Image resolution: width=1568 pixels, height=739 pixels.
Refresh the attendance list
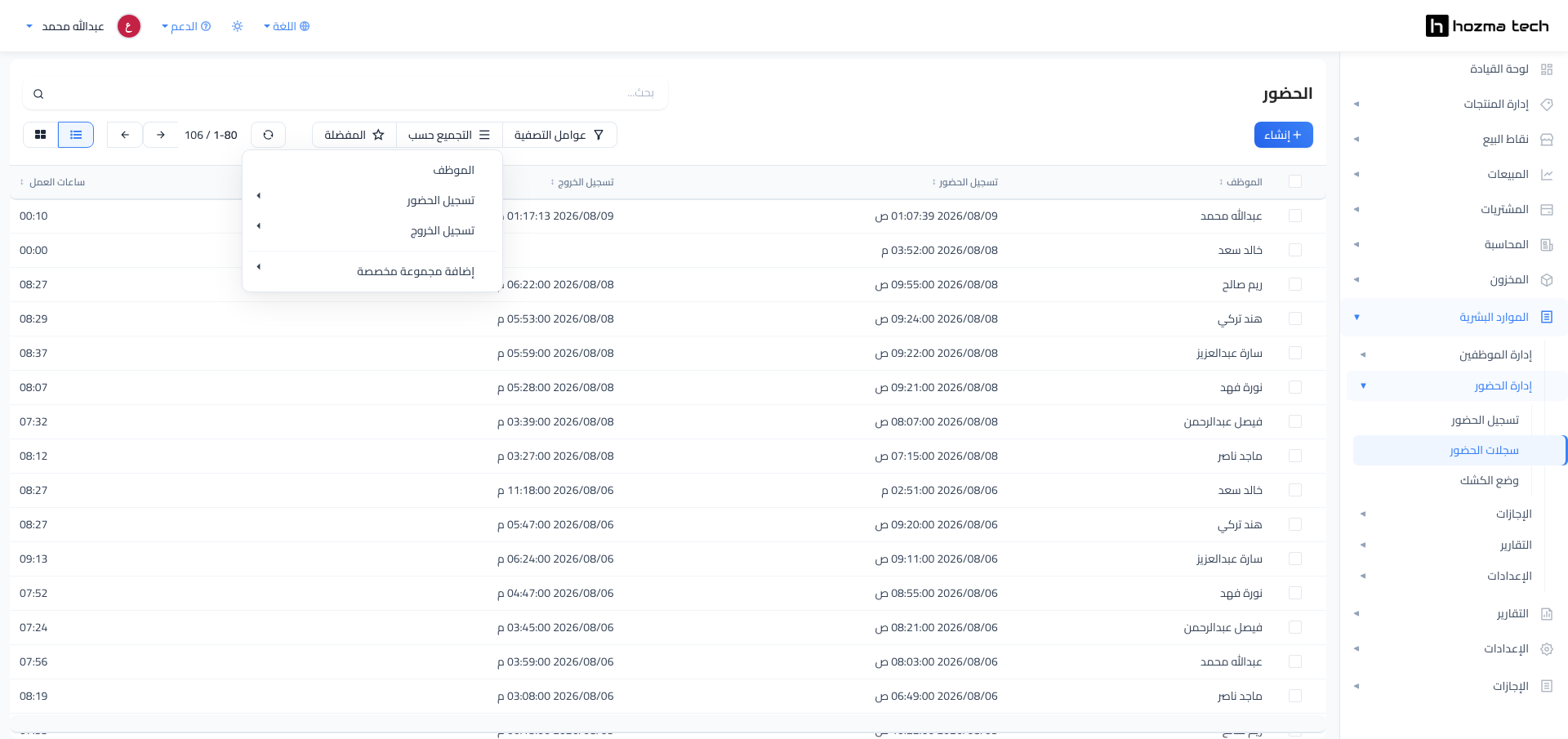coord(268,135)
